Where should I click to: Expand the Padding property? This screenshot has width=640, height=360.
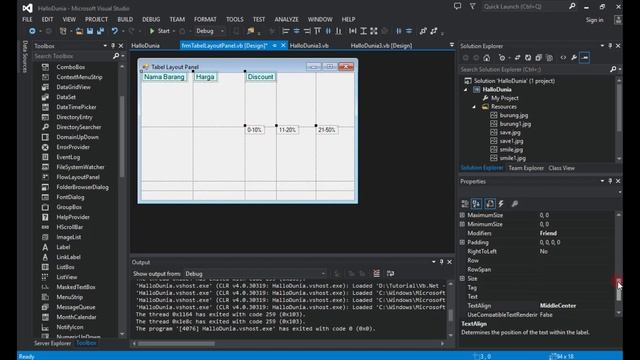click(x=462, y=242)
